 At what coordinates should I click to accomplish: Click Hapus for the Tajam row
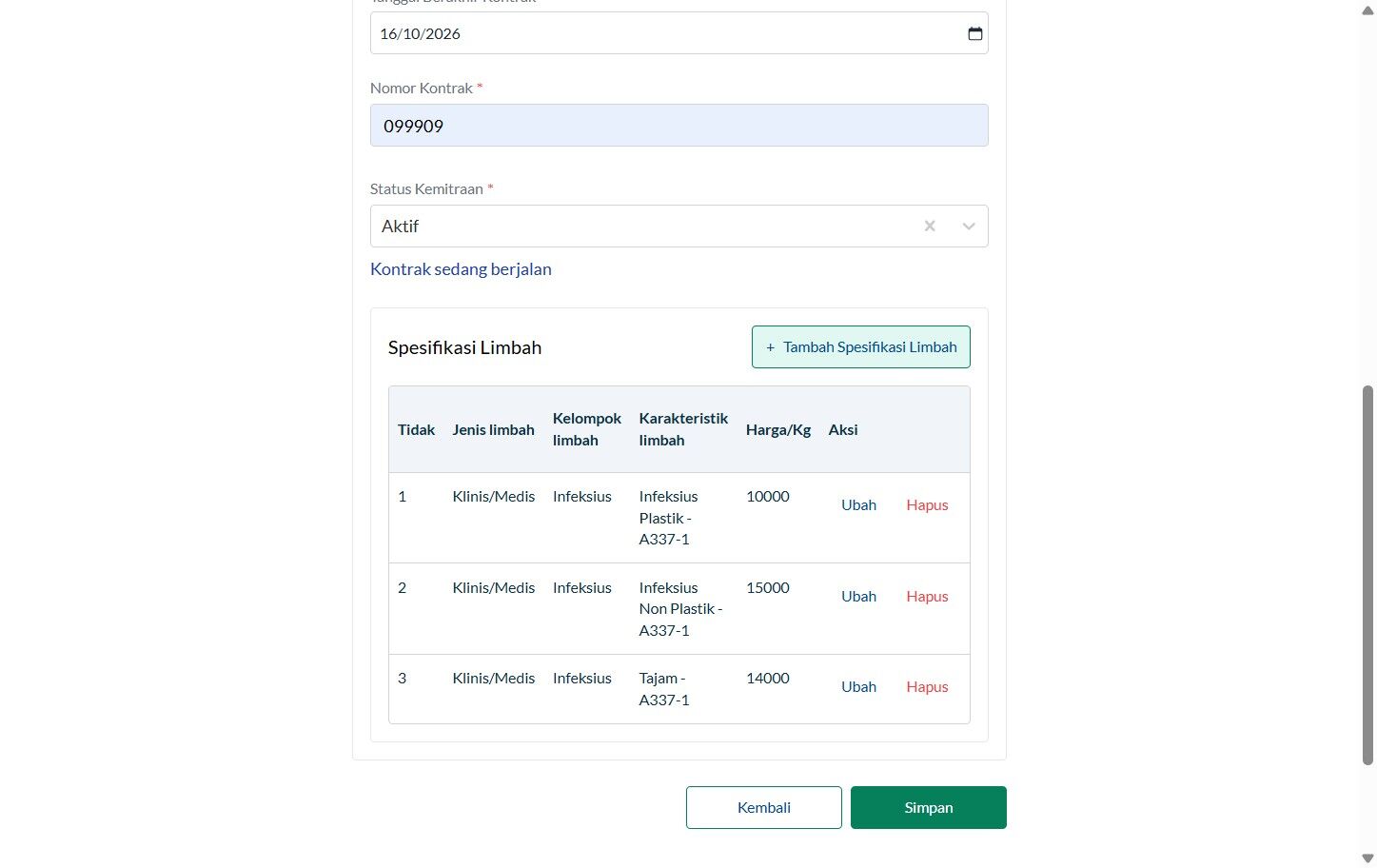927,687
